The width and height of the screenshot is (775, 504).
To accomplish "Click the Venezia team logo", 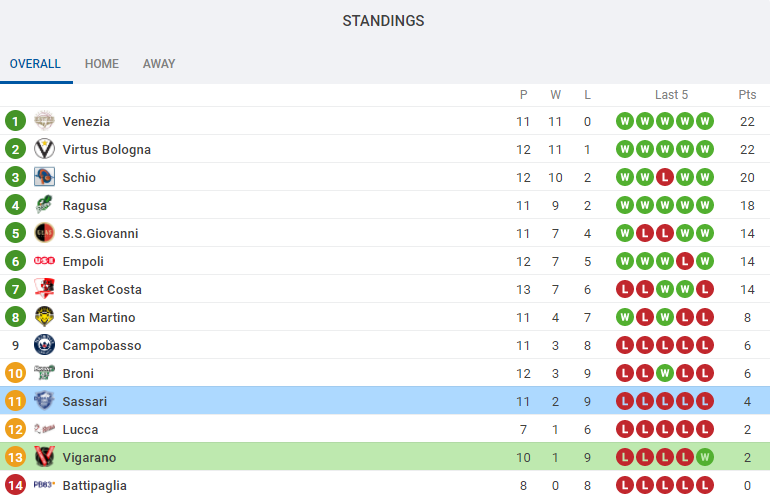I will tap(44, 121).
